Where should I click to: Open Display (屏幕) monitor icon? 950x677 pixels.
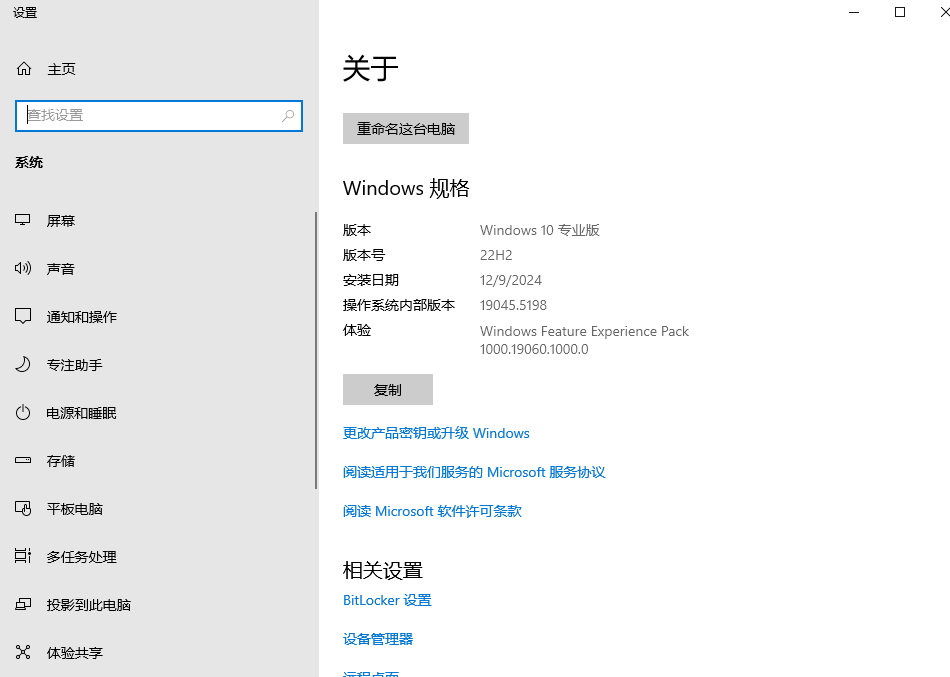point(24,221)
